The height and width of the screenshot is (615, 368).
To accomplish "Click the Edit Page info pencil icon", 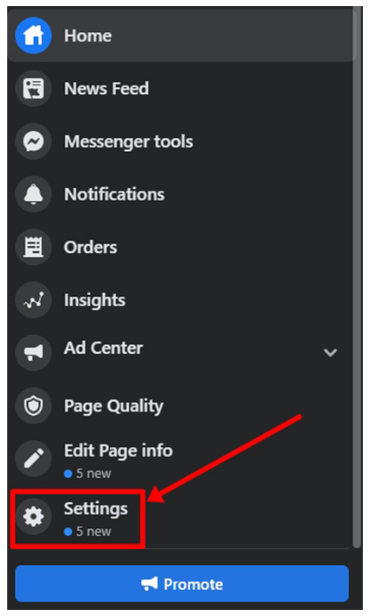I will pyautogui.click(x=33, y=459).
